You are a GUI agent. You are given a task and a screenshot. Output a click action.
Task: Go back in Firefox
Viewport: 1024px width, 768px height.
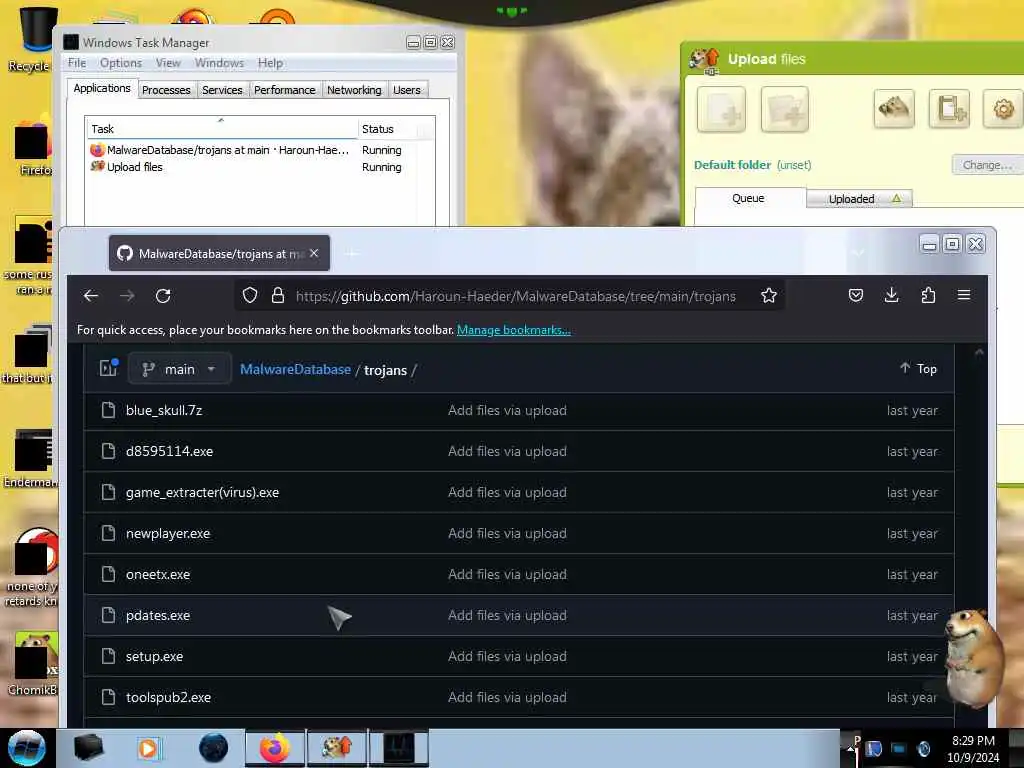[x=91, y=296]
